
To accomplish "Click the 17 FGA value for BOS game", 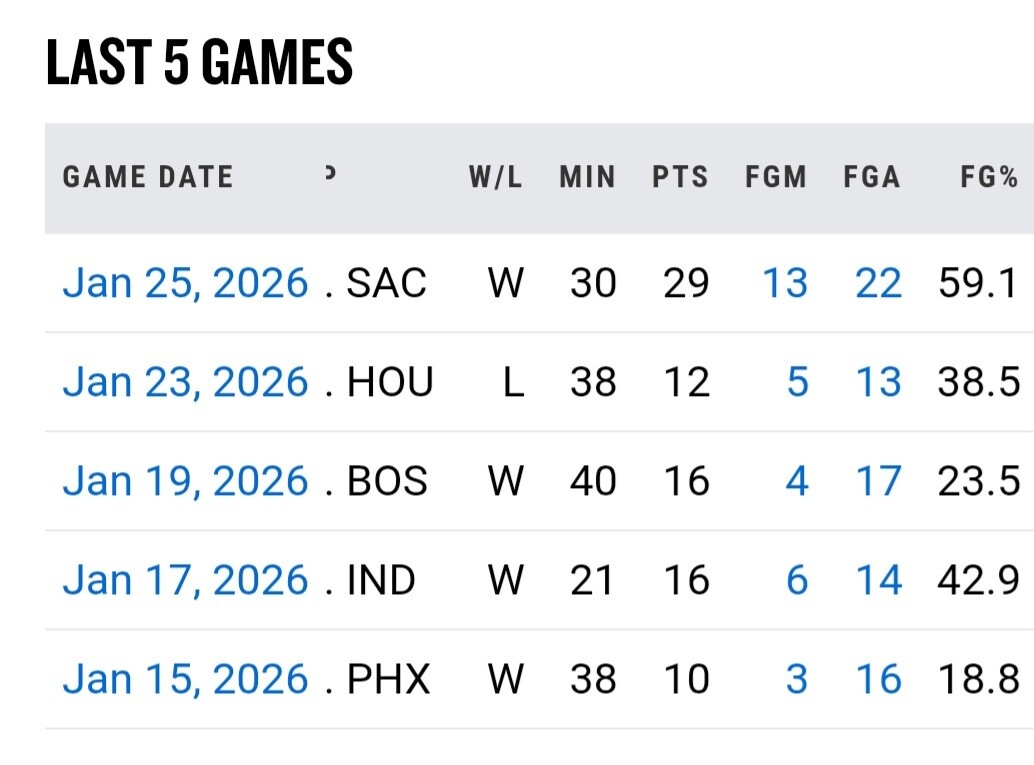I will 878,481.
